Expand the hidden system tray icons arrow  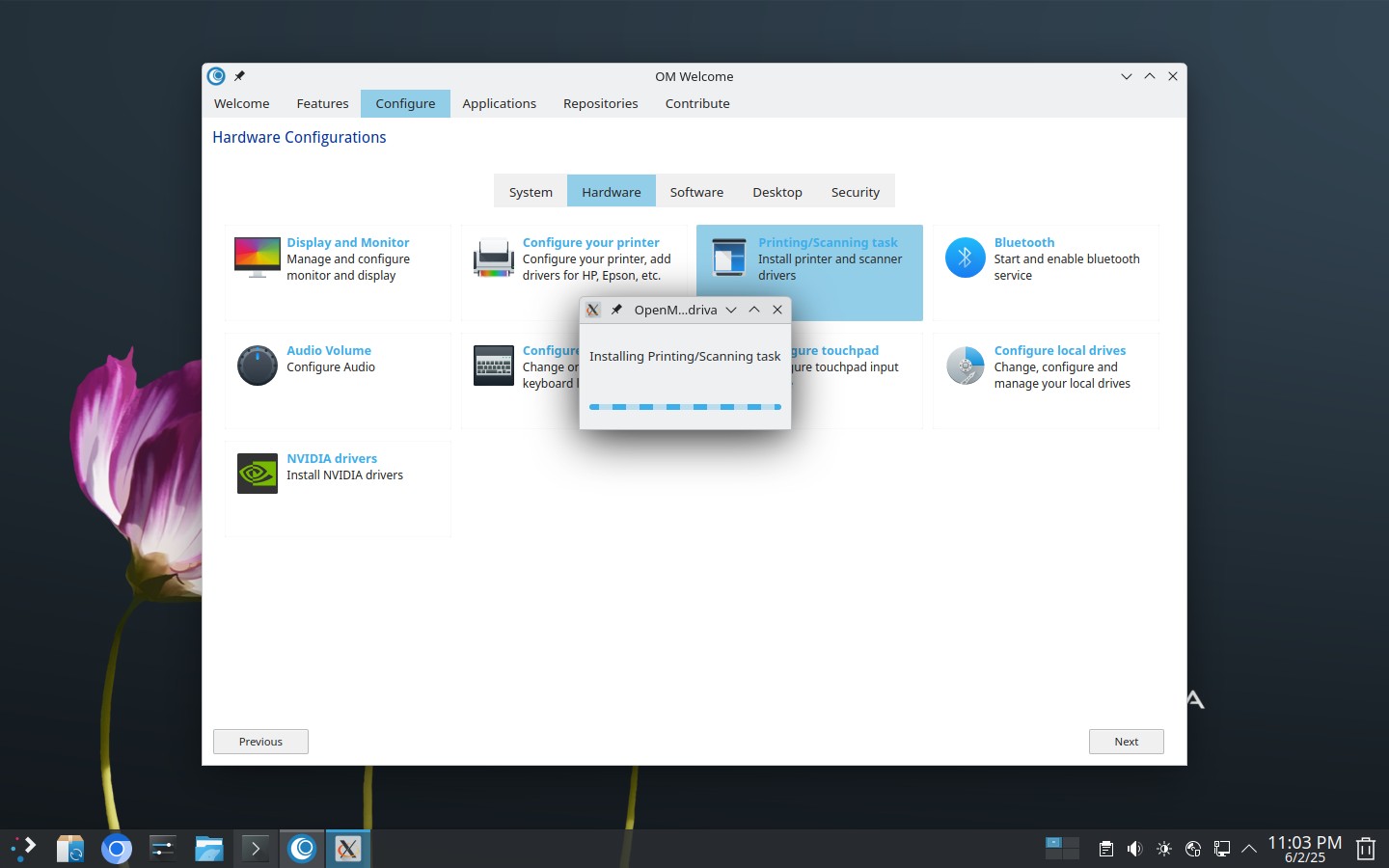coord(1249,849)
